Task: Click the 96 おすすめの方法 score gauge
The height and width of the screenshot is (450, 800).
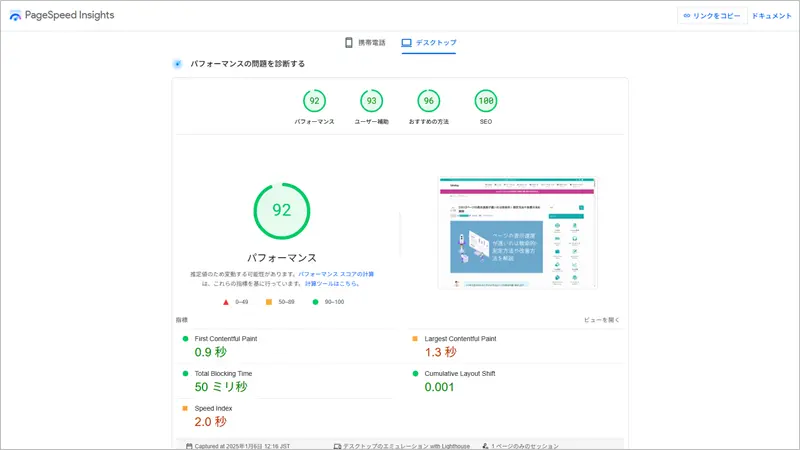Action: (429, 101)
